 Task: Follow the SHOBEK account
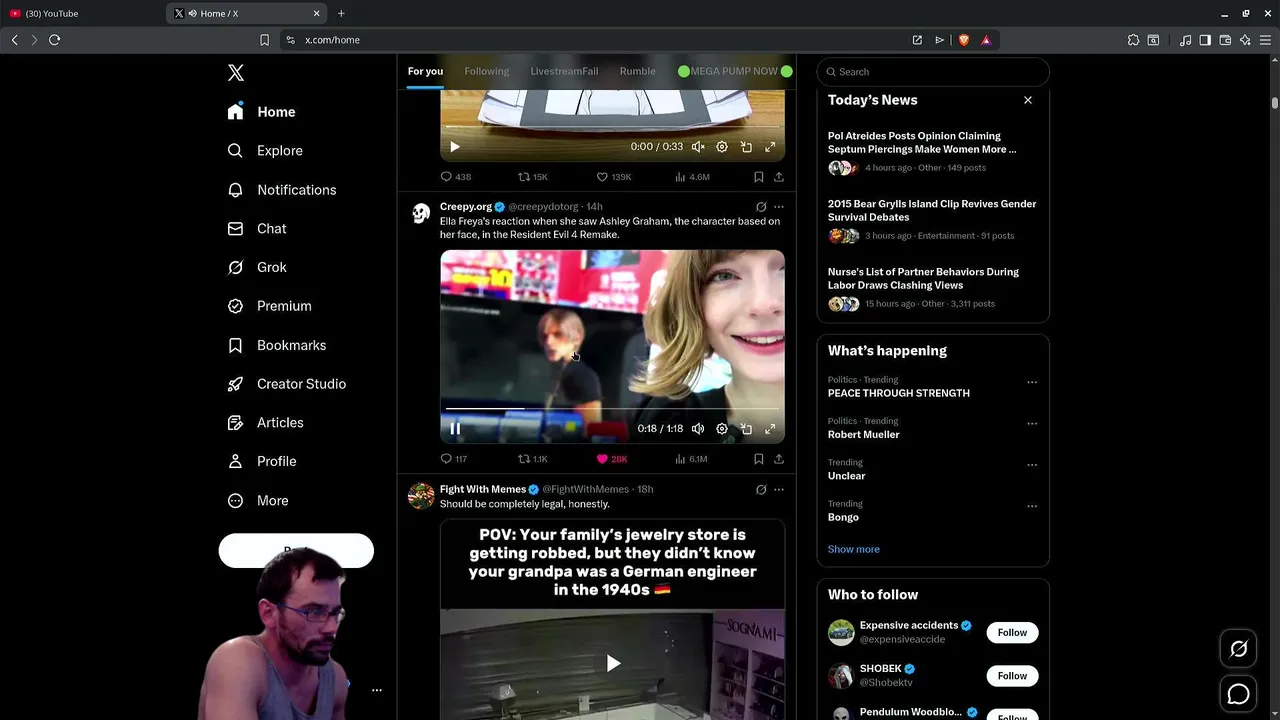[1012, 676]
